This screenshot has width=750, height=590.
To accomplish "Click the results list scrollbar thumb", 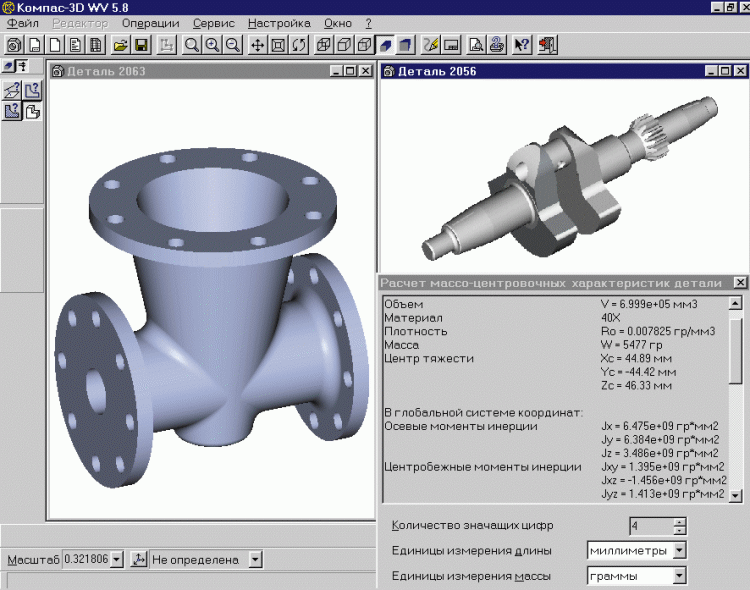I will (735, 350).
